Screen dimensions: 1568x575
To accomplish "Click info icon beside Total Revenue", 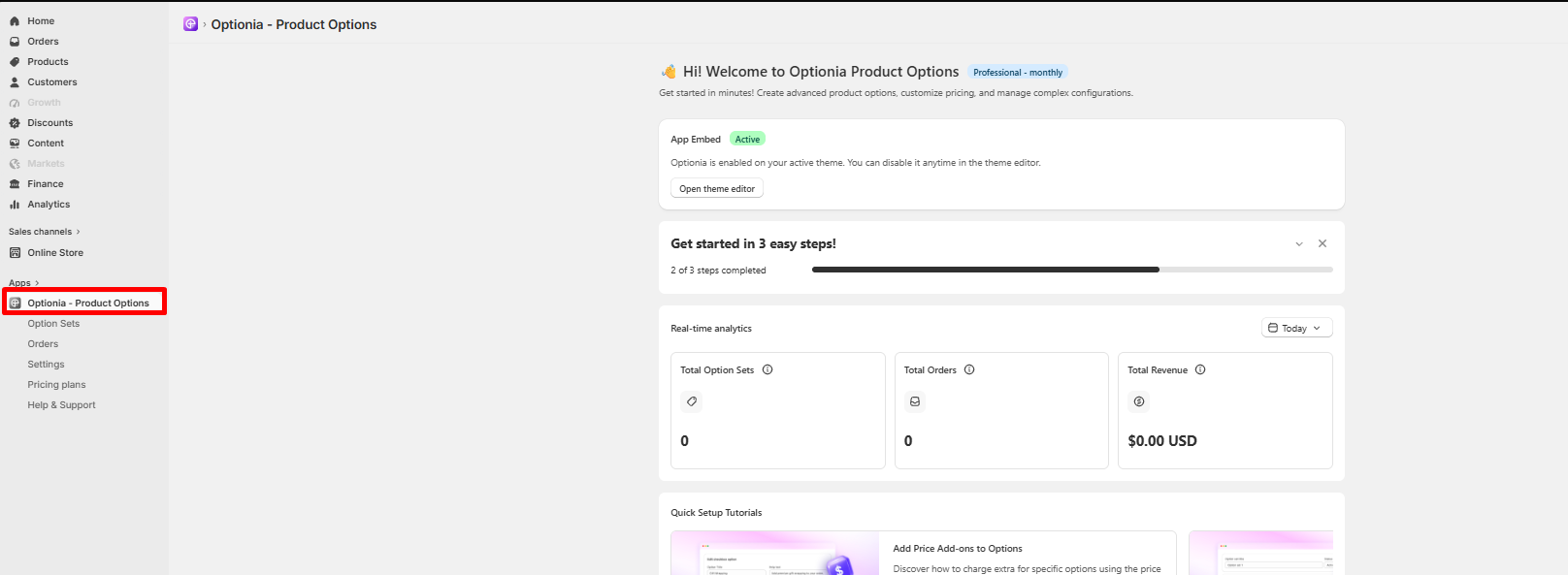I will click(x=1200, y=369).
